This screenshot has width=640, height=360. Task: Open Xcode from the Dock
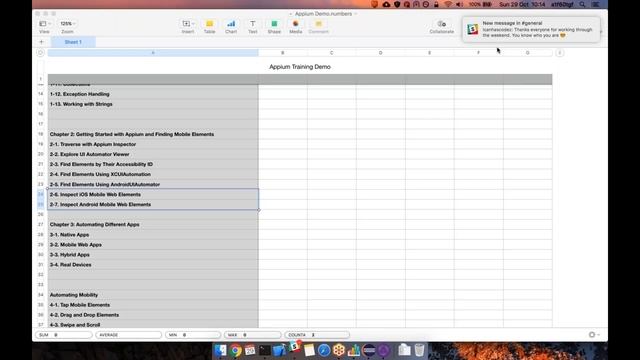point(279,350)
